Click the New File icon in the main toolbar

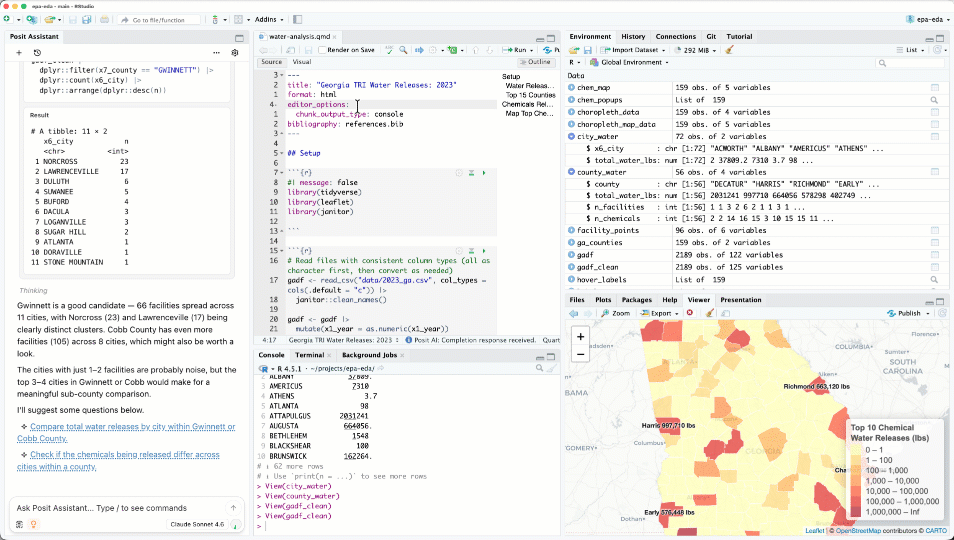(x=7, y=19)
